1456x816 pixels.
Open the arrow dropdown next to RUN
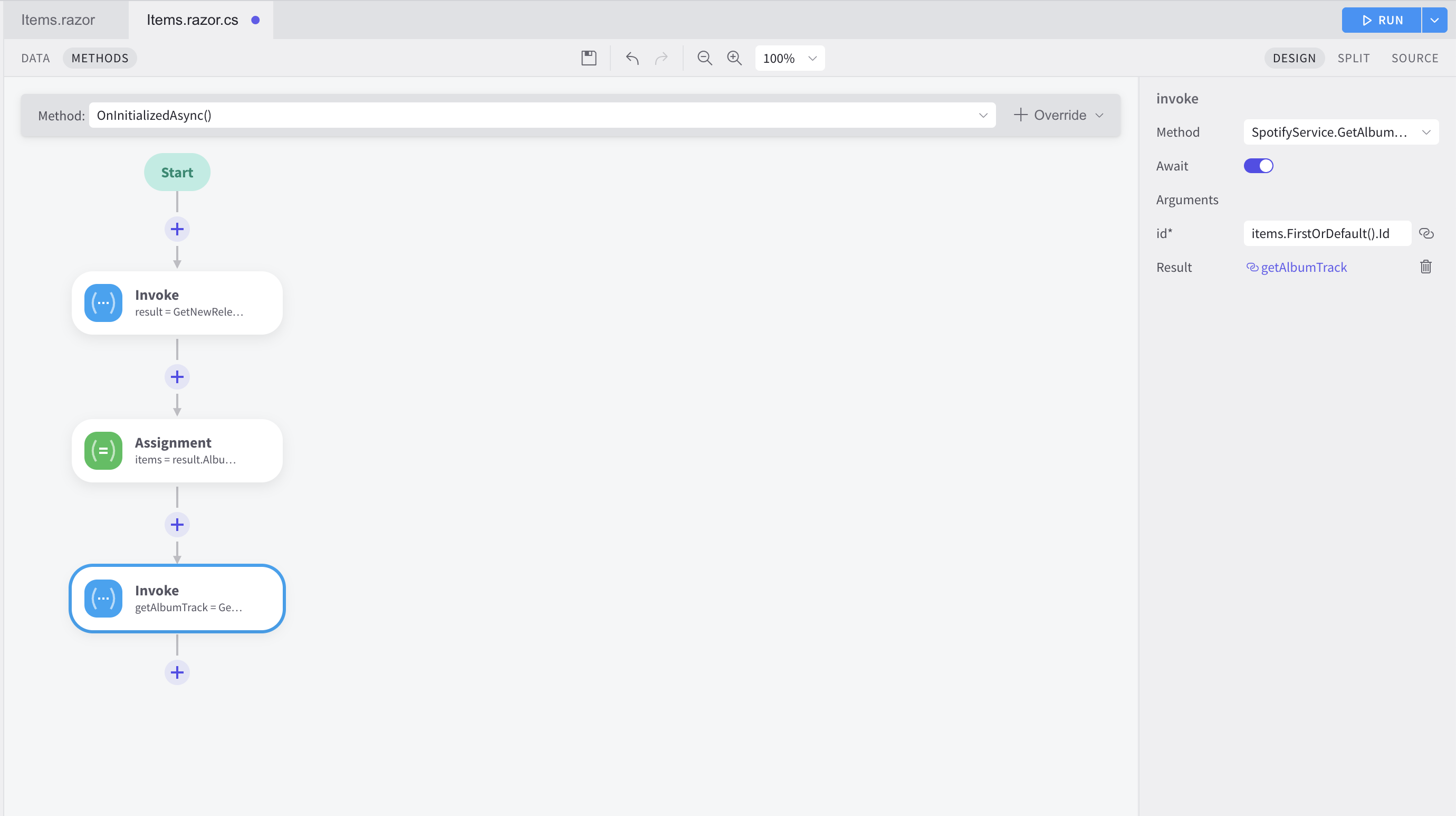click(1434, 21)
